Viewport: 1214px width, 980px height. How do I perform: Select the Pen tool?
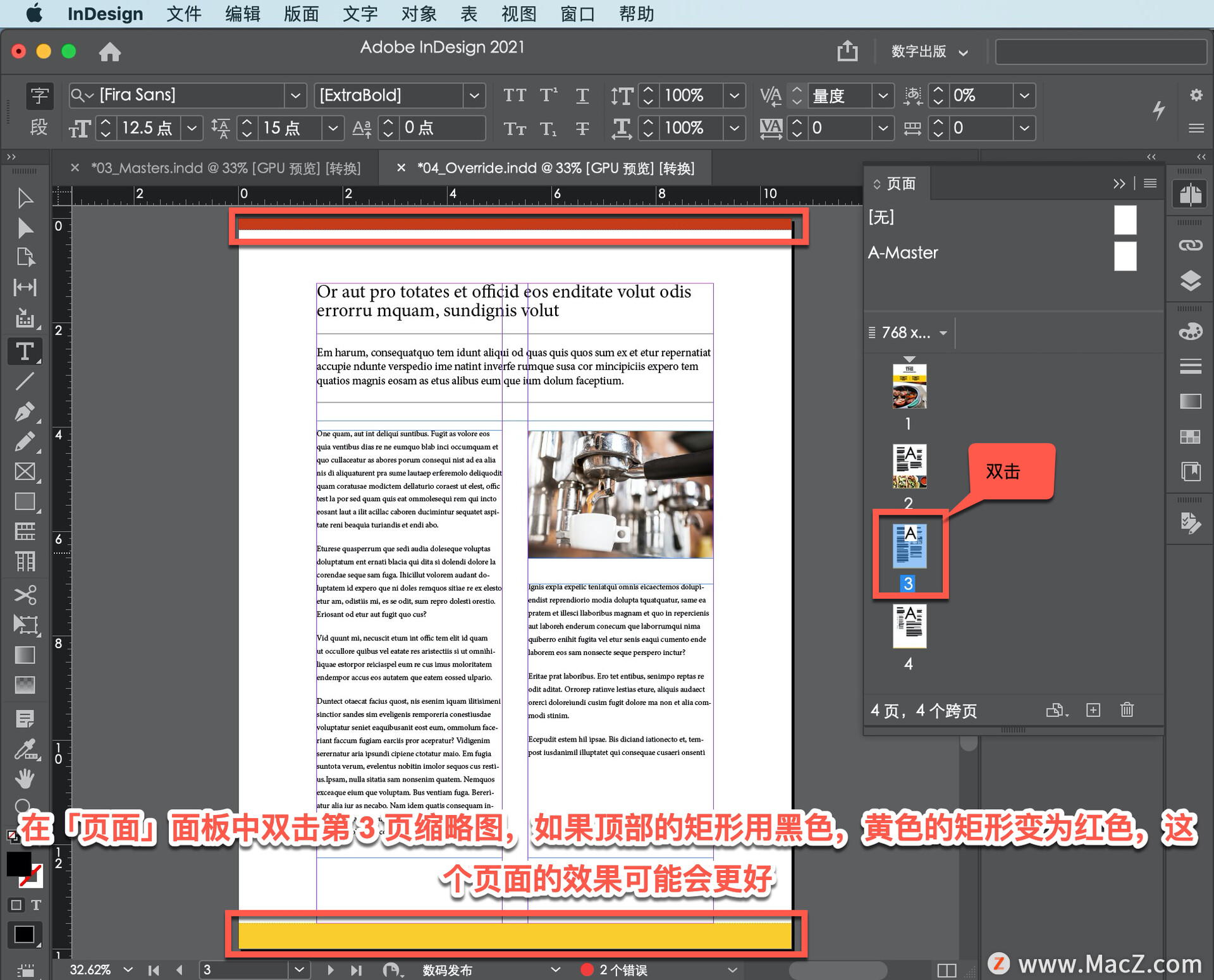tap(25, 412)
